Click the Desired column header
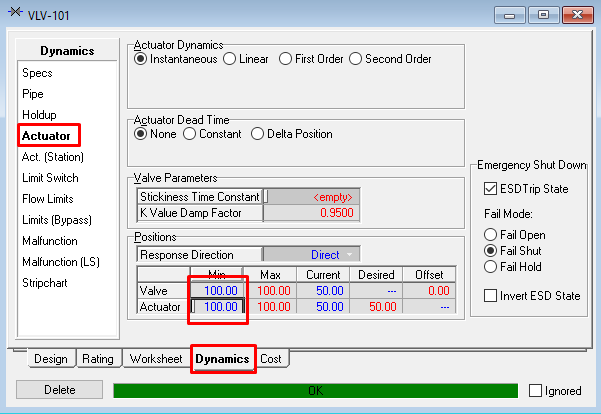601x414 pixels. tap(376, 275)
